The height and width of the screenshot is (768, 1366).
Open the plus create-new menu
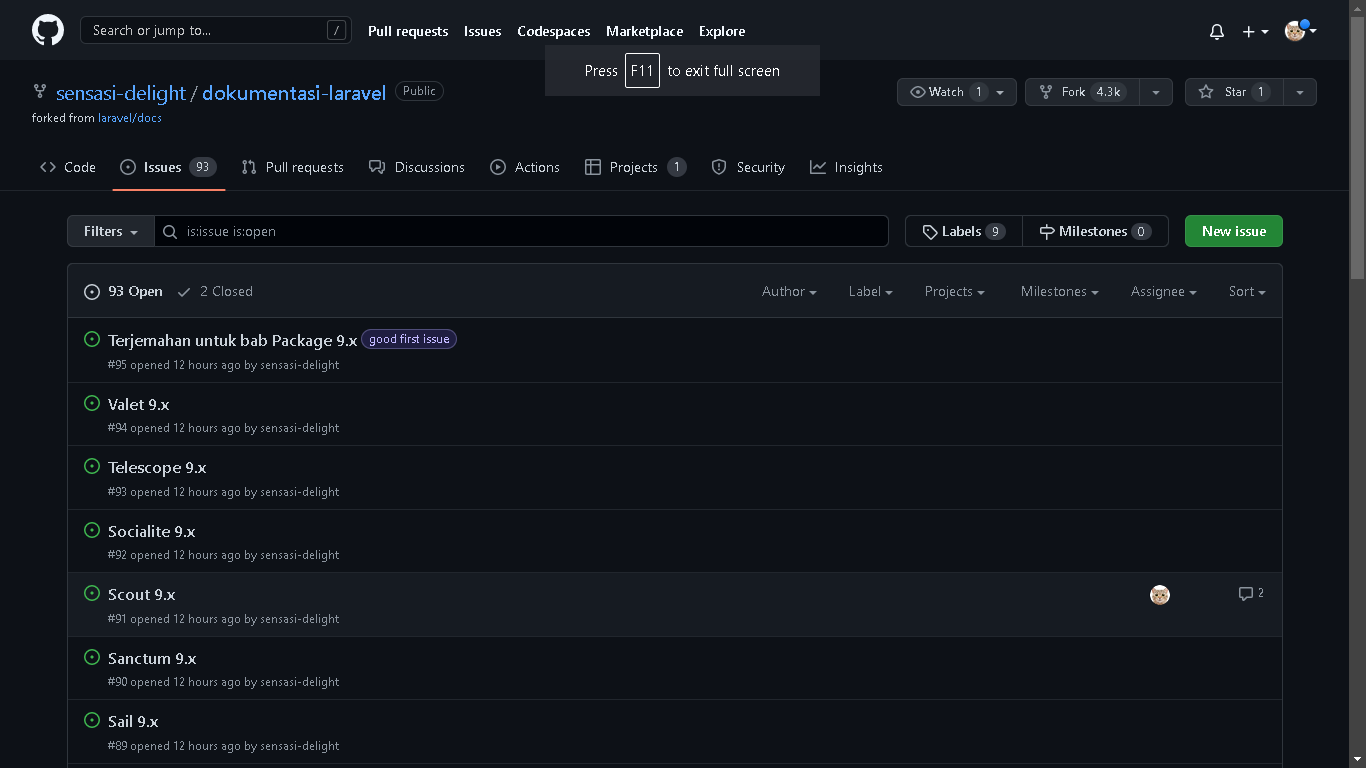click(1255, 31)
